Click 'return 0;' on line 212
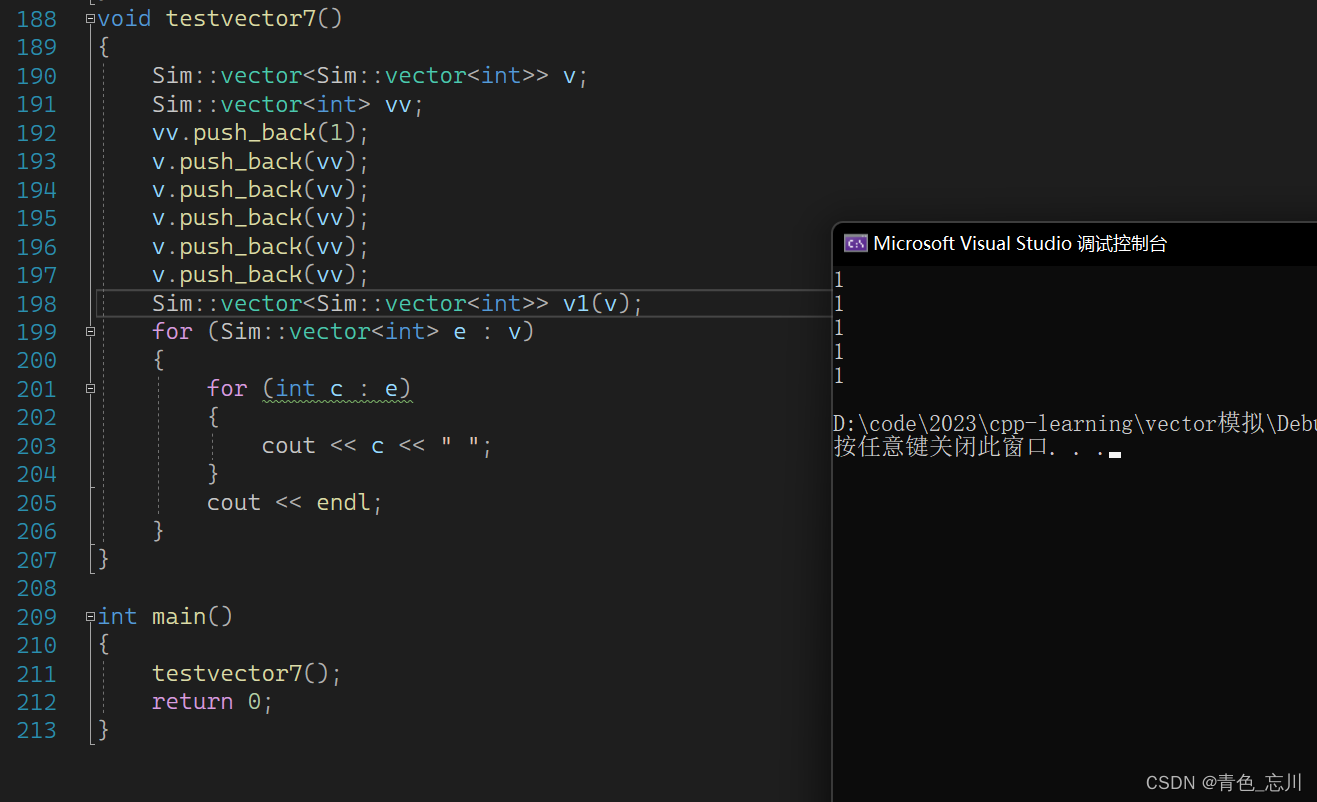1317x802 pixels. click(212, 702)
